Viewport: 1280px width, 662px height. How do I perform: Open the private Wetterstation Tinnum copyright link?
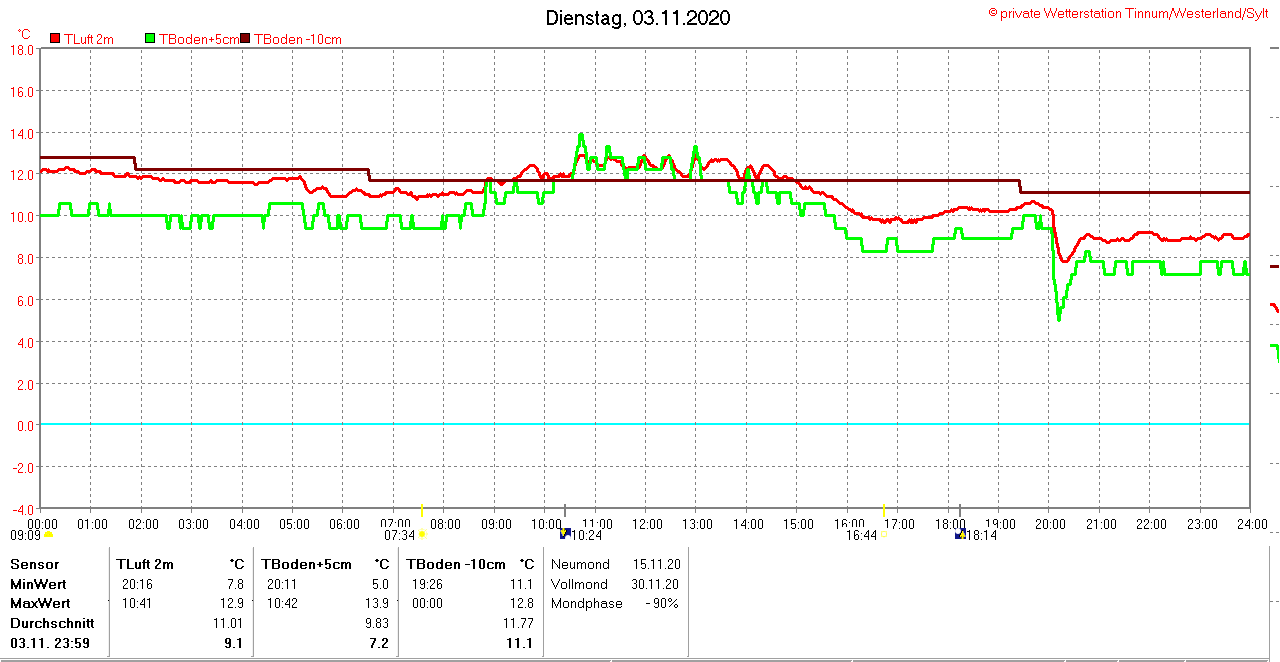(1130, 13)
